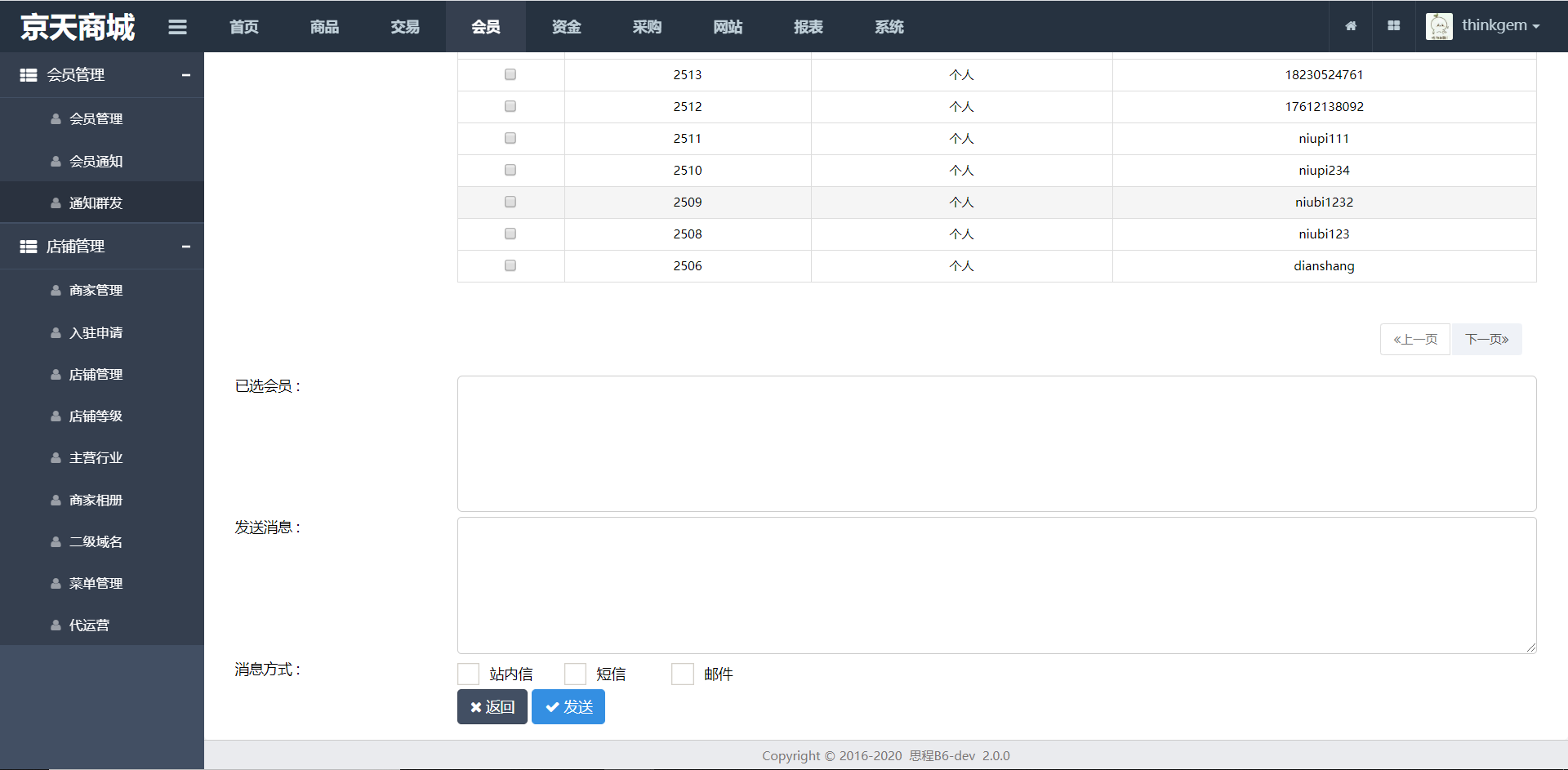Check the box for member 2512
The image size is (1568, 770).
(510, 106)
